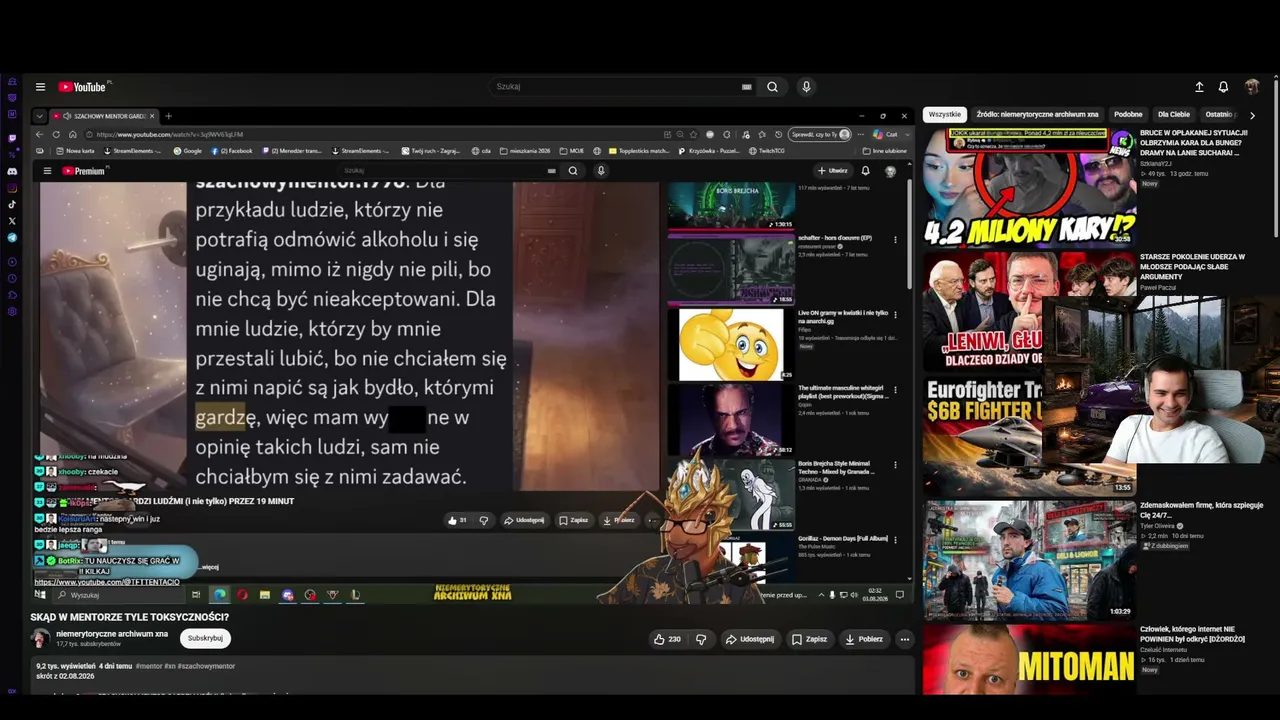Click the "Subskrybuj" button
The width and height of the screenshot is (1280, 720).
click(205, 638)
